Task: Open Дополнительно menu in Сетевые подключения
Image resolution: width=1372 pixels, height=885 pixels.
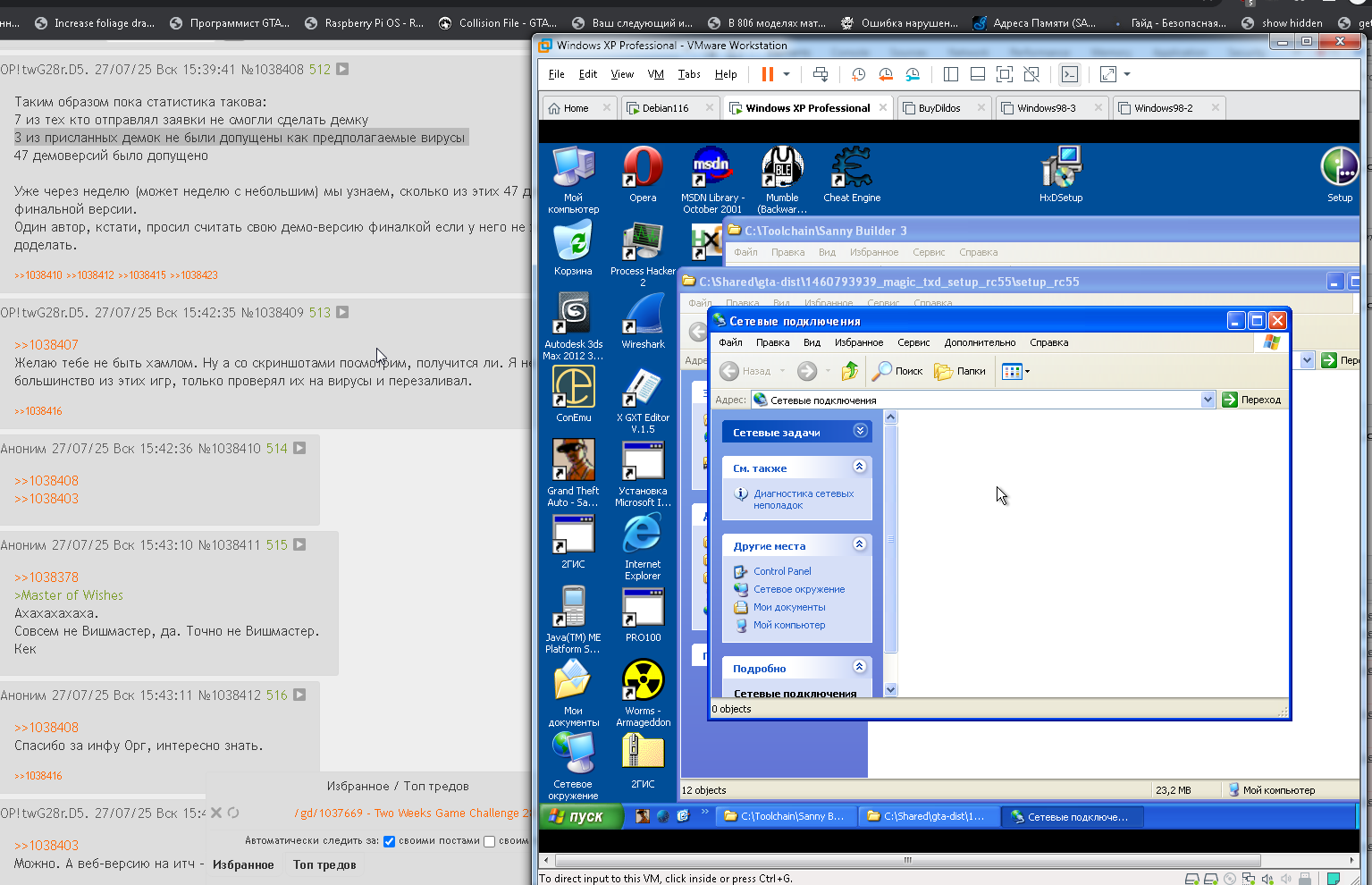Action: [x=980, y=342]
